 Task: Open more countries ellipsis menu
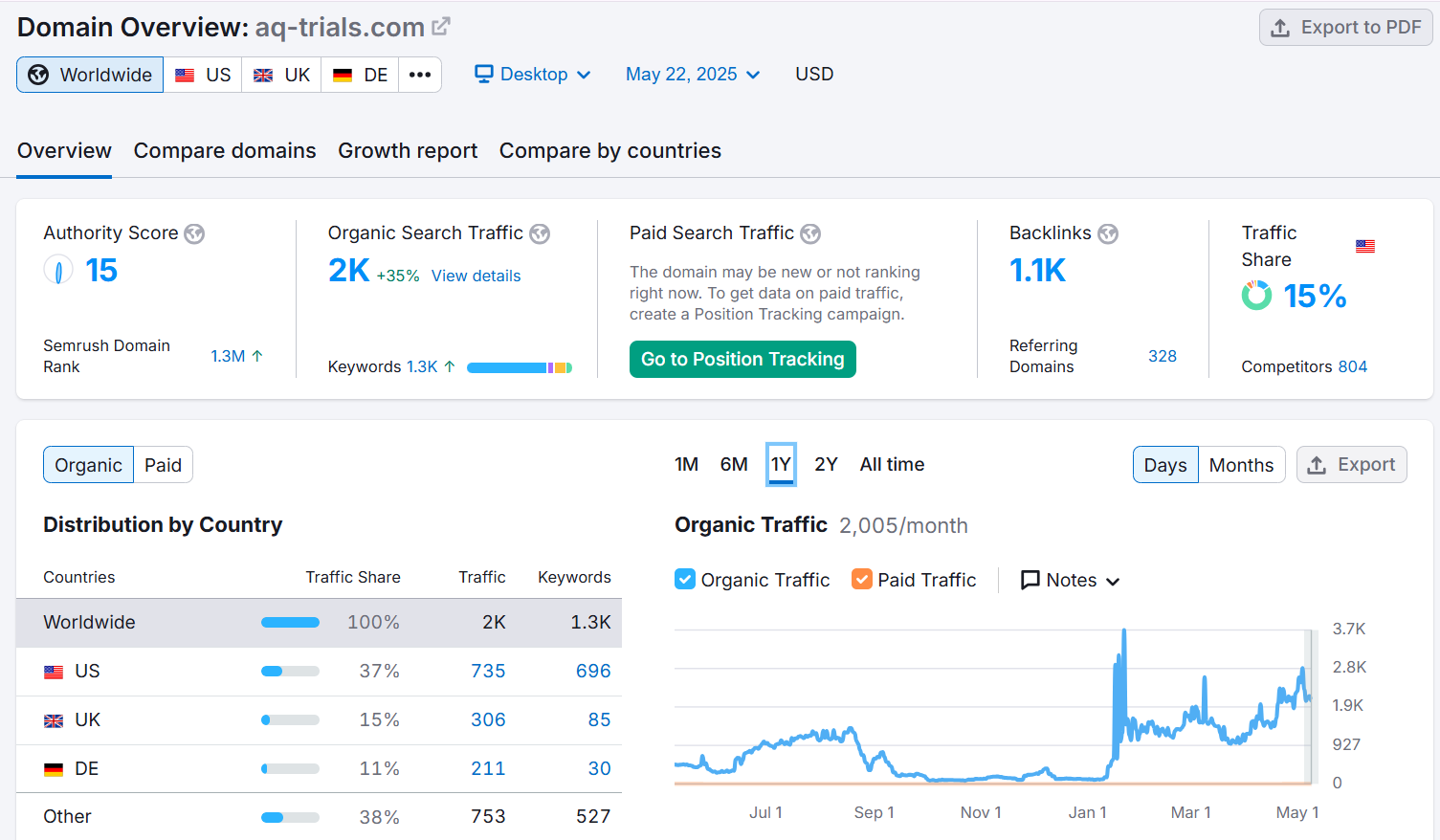[x=420, y=75]
